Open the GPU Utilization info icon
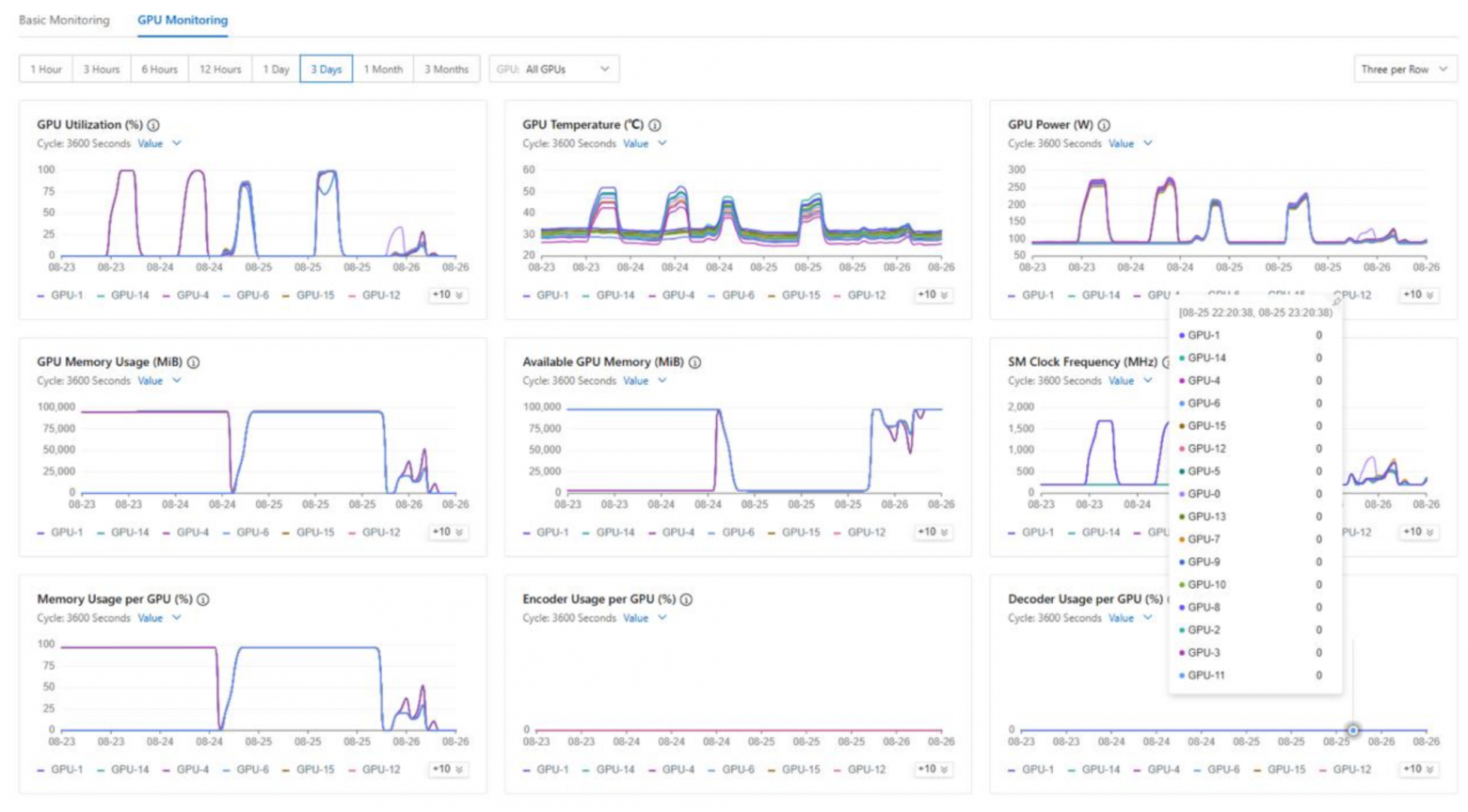 click(x=153, y=124)
